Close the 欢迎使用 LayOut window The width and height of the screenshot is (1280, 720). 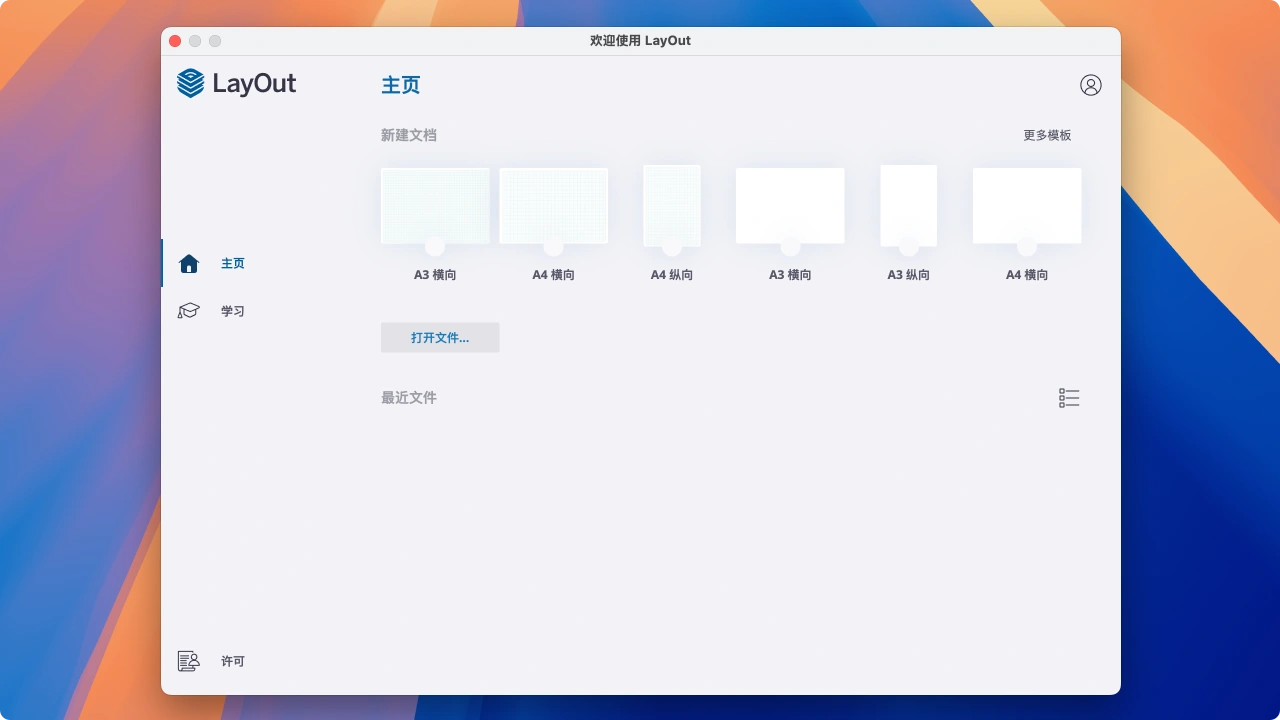(175, 41)
